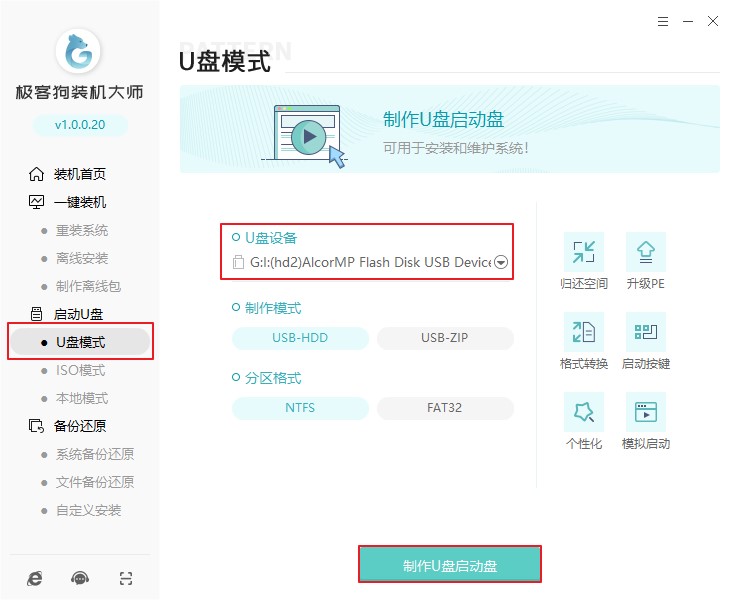This screenshot has height=600, width=740.
Task: Select USB-ZIP creation mode
Action: click(445, 338)
